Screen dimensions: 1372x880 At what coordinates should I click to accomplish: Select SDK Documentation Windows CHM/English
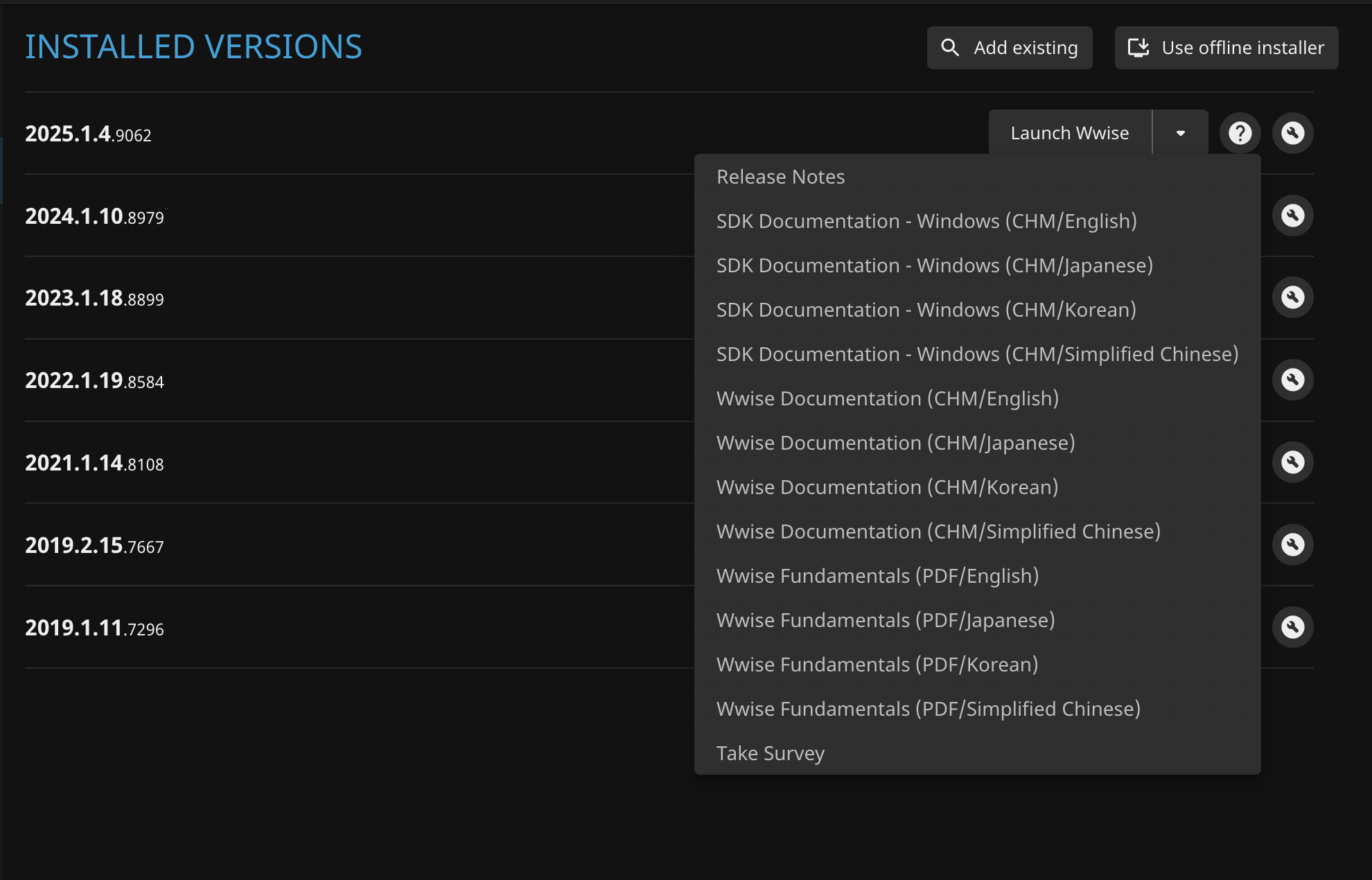point(926,222)
